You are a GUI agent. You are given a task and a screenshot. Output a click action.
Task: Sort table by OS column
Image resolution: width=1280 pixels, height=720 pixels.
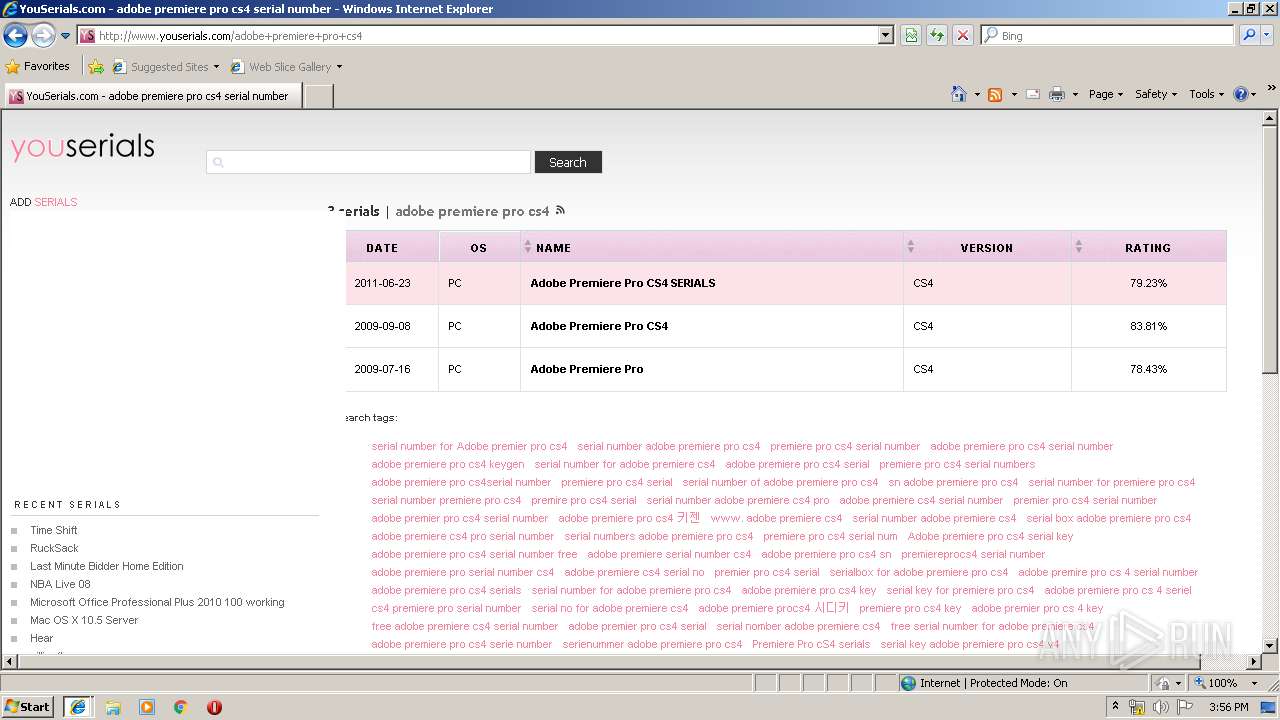pyautogui.click(x=479, y=248)
